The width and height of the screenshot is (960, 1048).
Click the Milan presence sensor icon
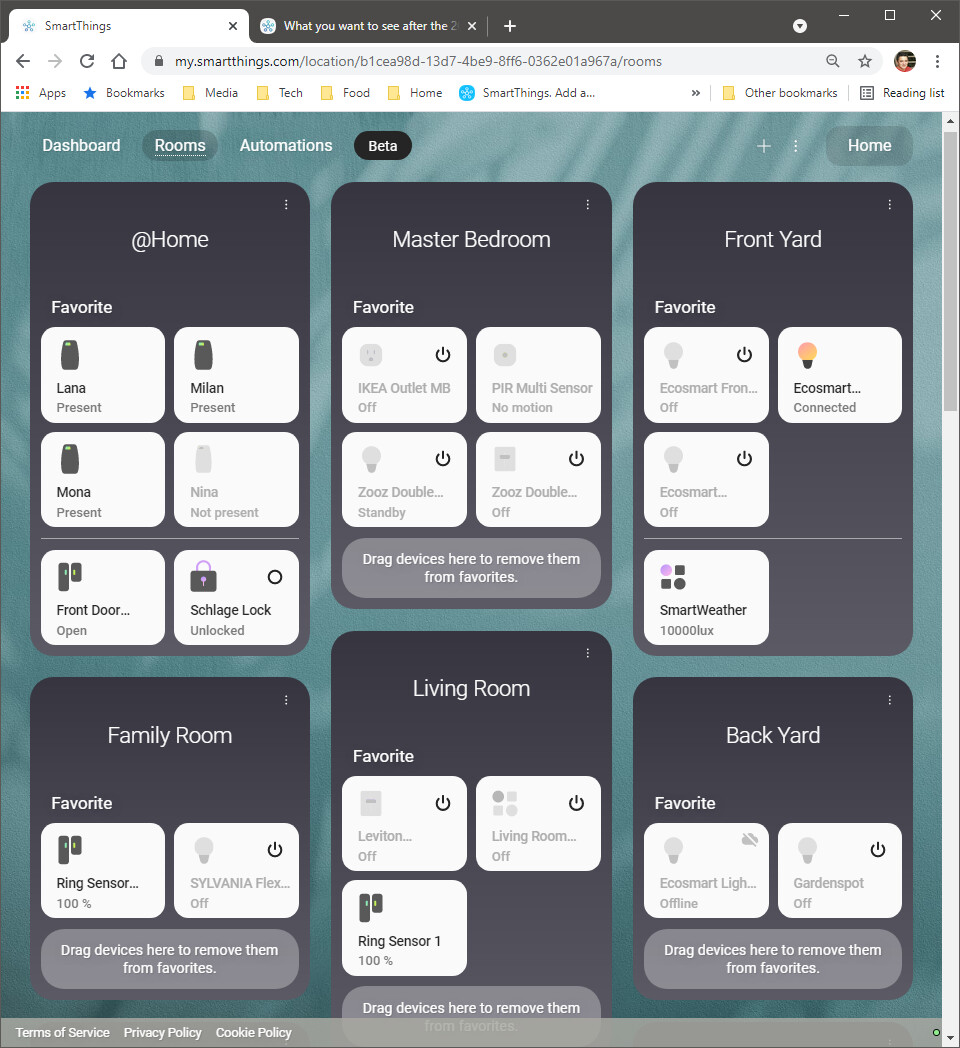[203, 354]
